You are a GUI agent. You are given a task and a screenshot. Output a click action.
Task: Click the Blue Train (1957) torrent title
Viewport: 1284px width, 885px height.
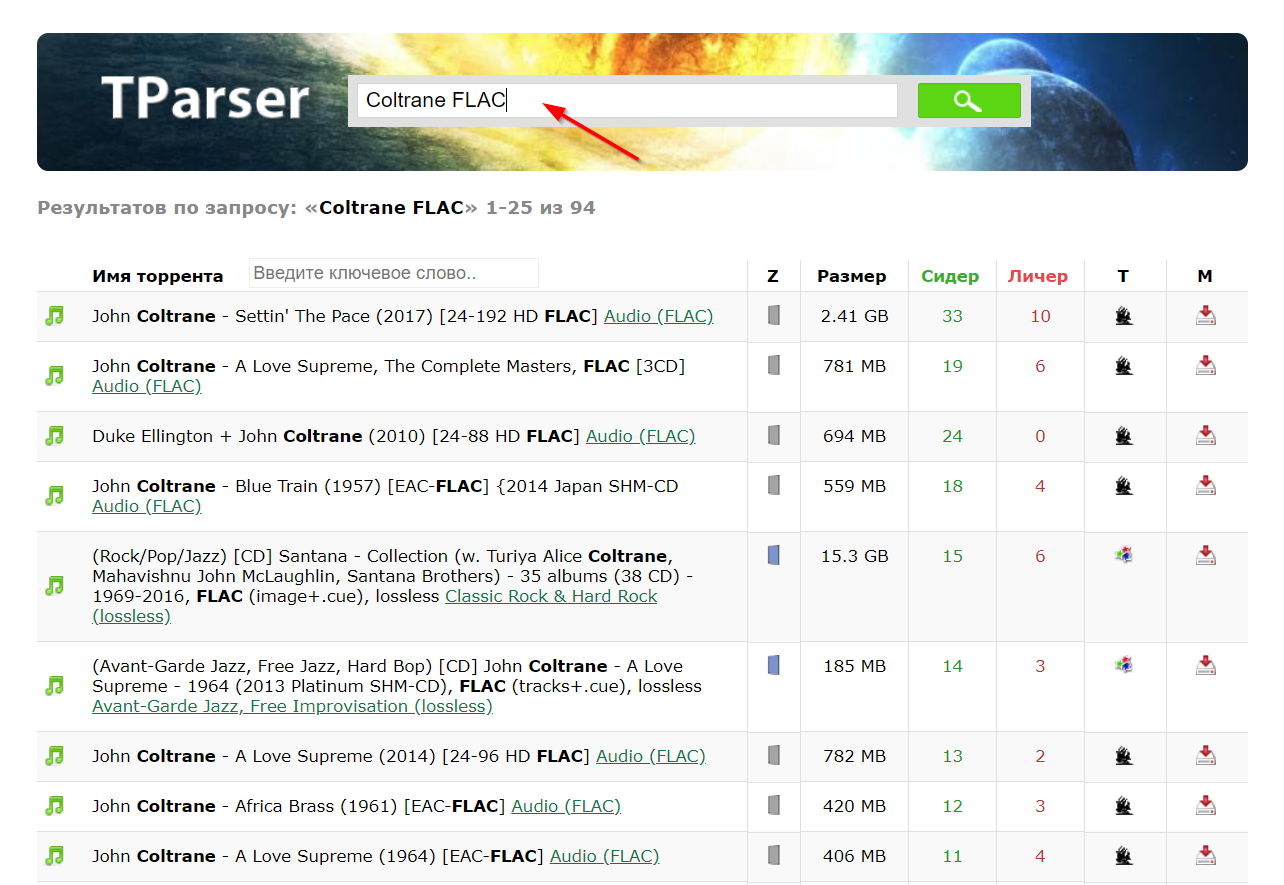click(x=385, y=486)
